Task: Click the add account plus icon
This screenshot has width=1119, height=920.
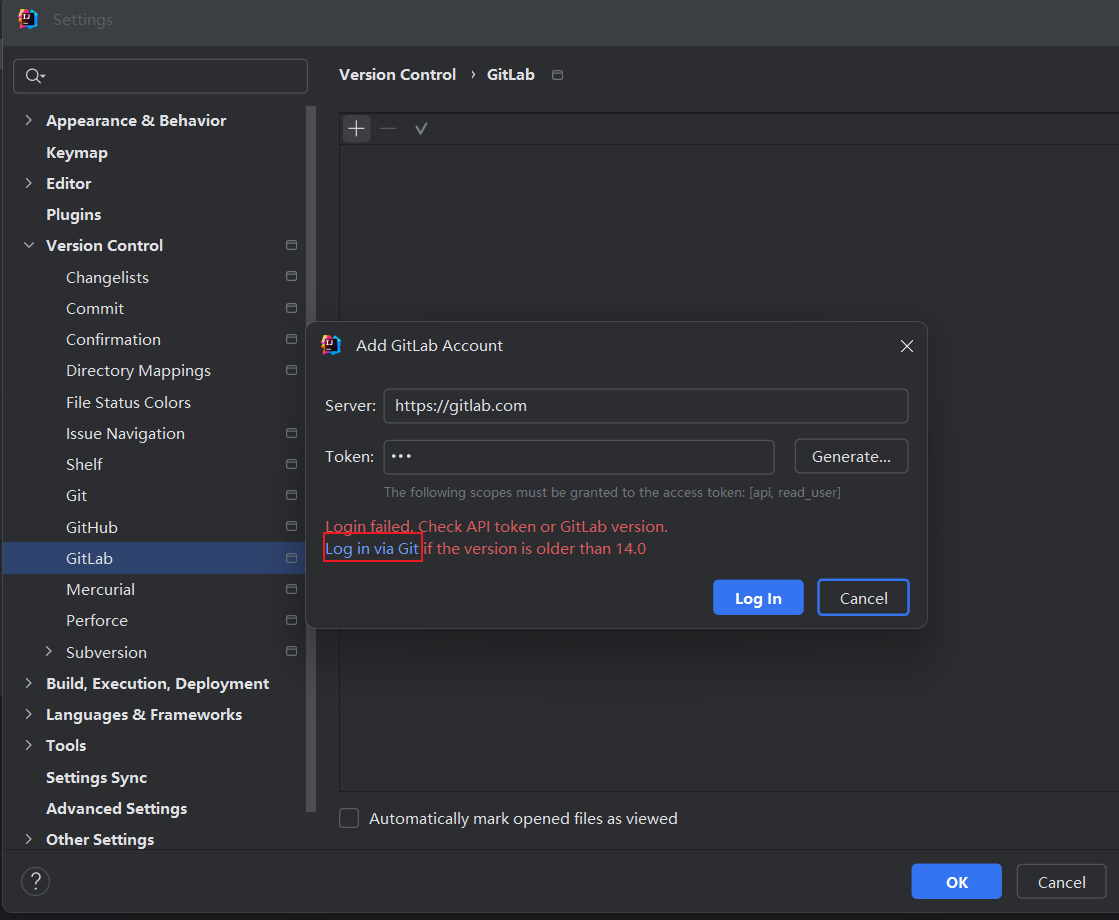Action: coord(356,128)
